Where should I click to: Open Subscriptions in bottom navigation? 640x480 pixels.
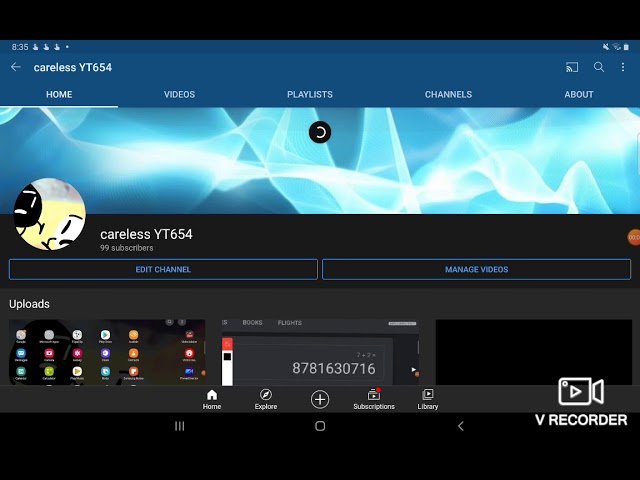374,400
